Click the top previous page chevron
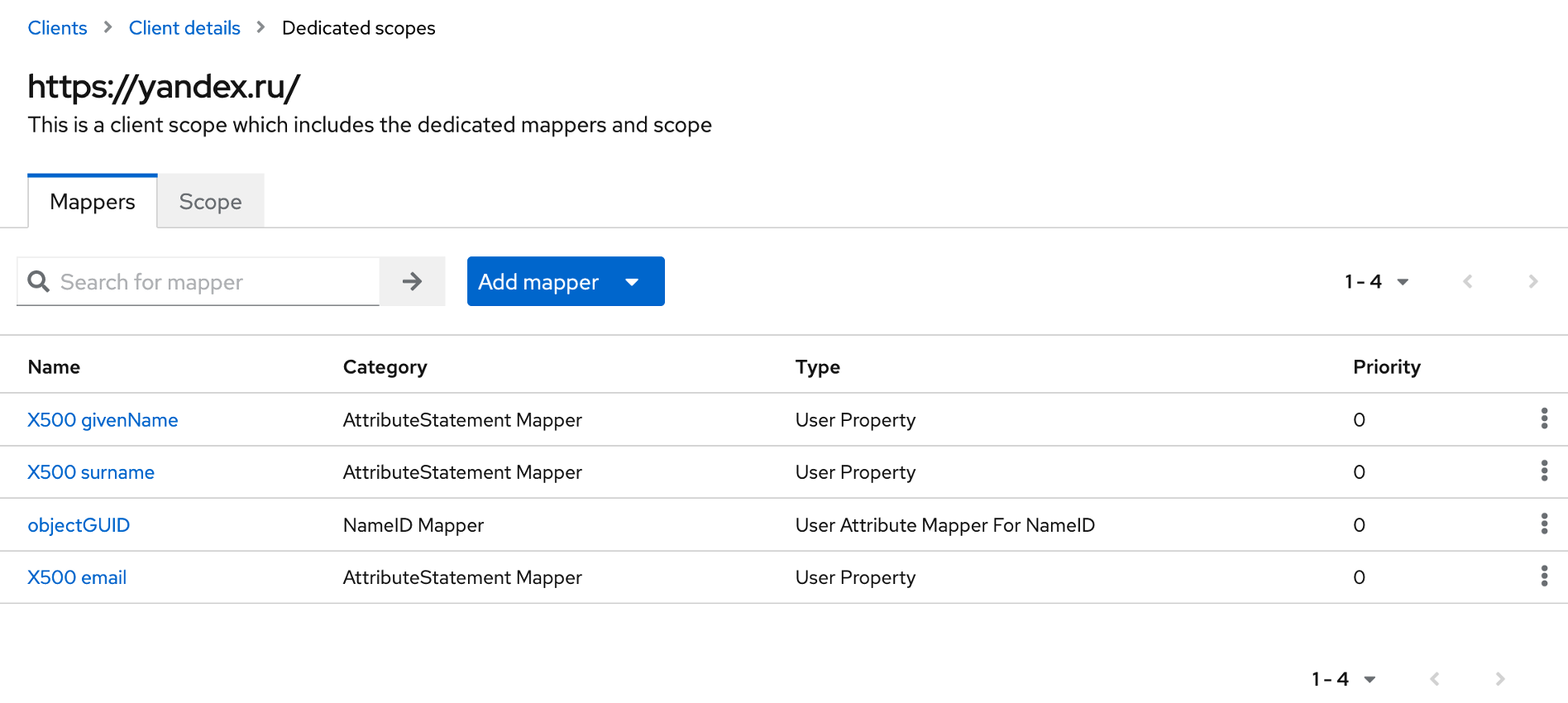1568x703 pixels. click(x=1467, y=281)
